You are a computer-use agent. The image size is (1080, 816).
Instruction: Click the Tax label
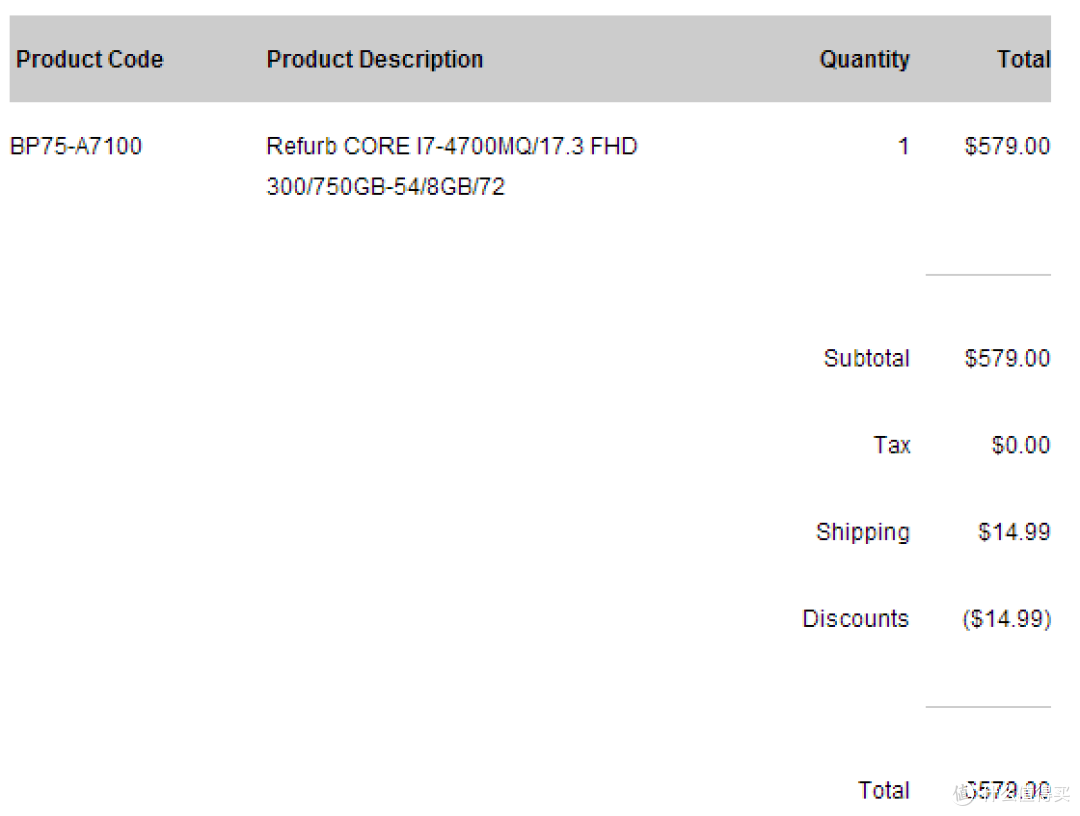892,445
